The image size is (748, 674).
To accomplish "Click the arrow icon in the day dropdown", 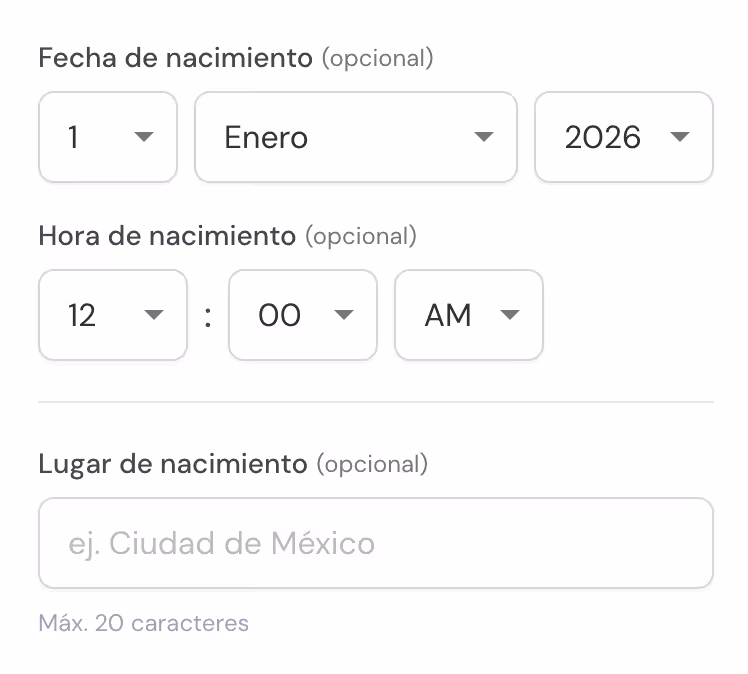I will tap(144, 137).
